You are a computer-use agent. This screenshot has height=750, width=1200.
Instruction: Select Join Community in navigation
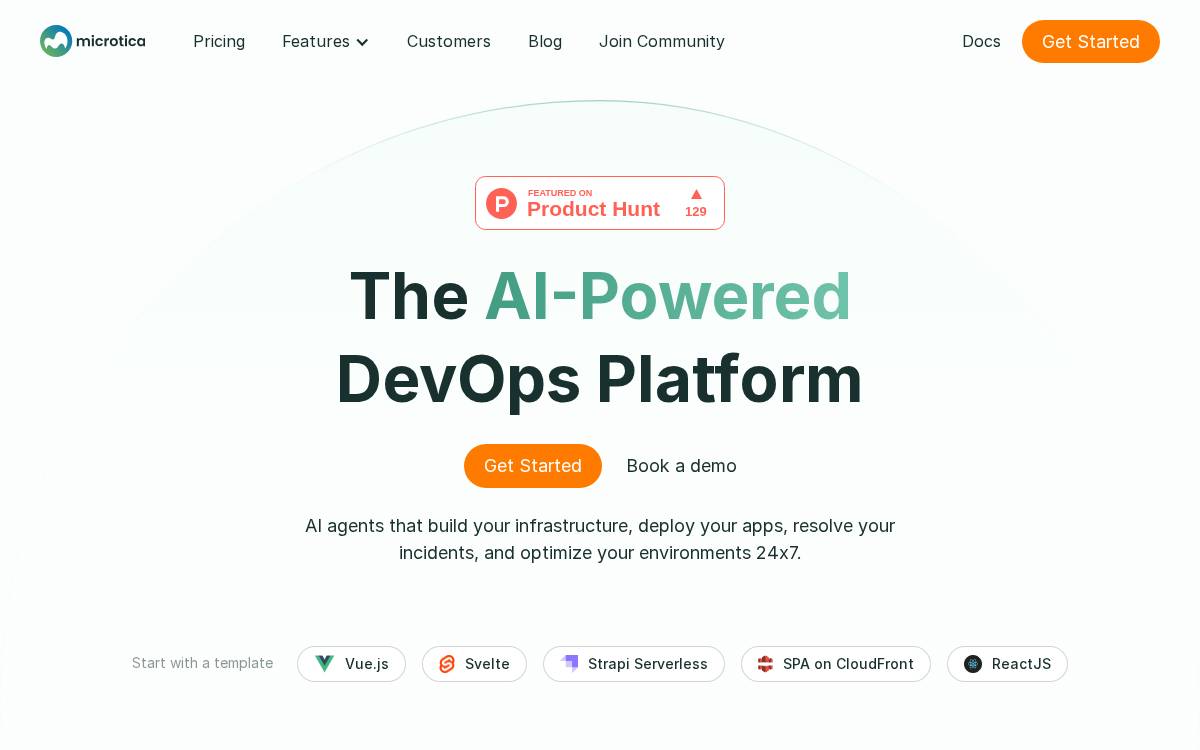point(662,41)
